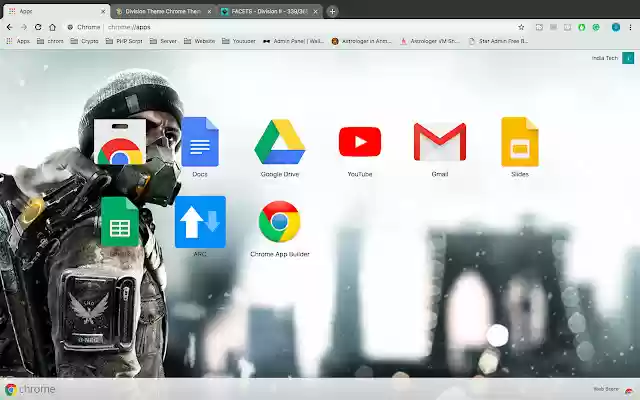Screen dimensions: 640x400
Task: Open Chrome App Builder
Action: (280, 222)
